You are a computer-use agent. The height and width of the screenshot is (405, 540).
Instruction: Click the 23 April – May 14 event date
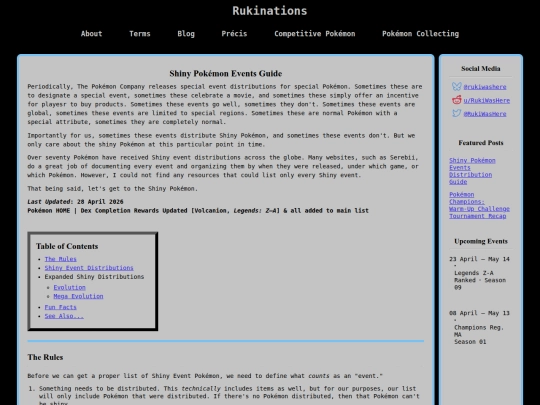[x=479, y=259]
